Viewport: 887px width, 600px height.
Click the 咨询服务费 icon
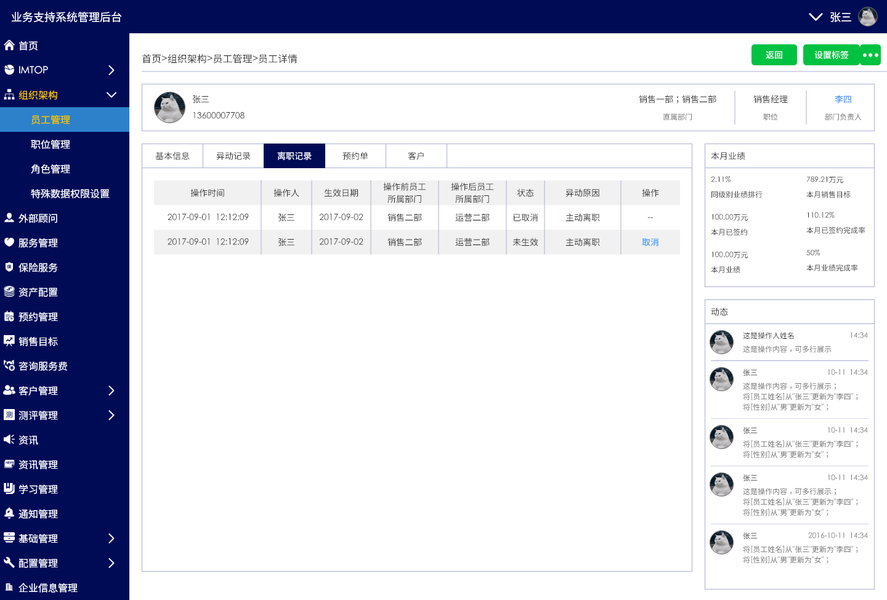[9, 365]
